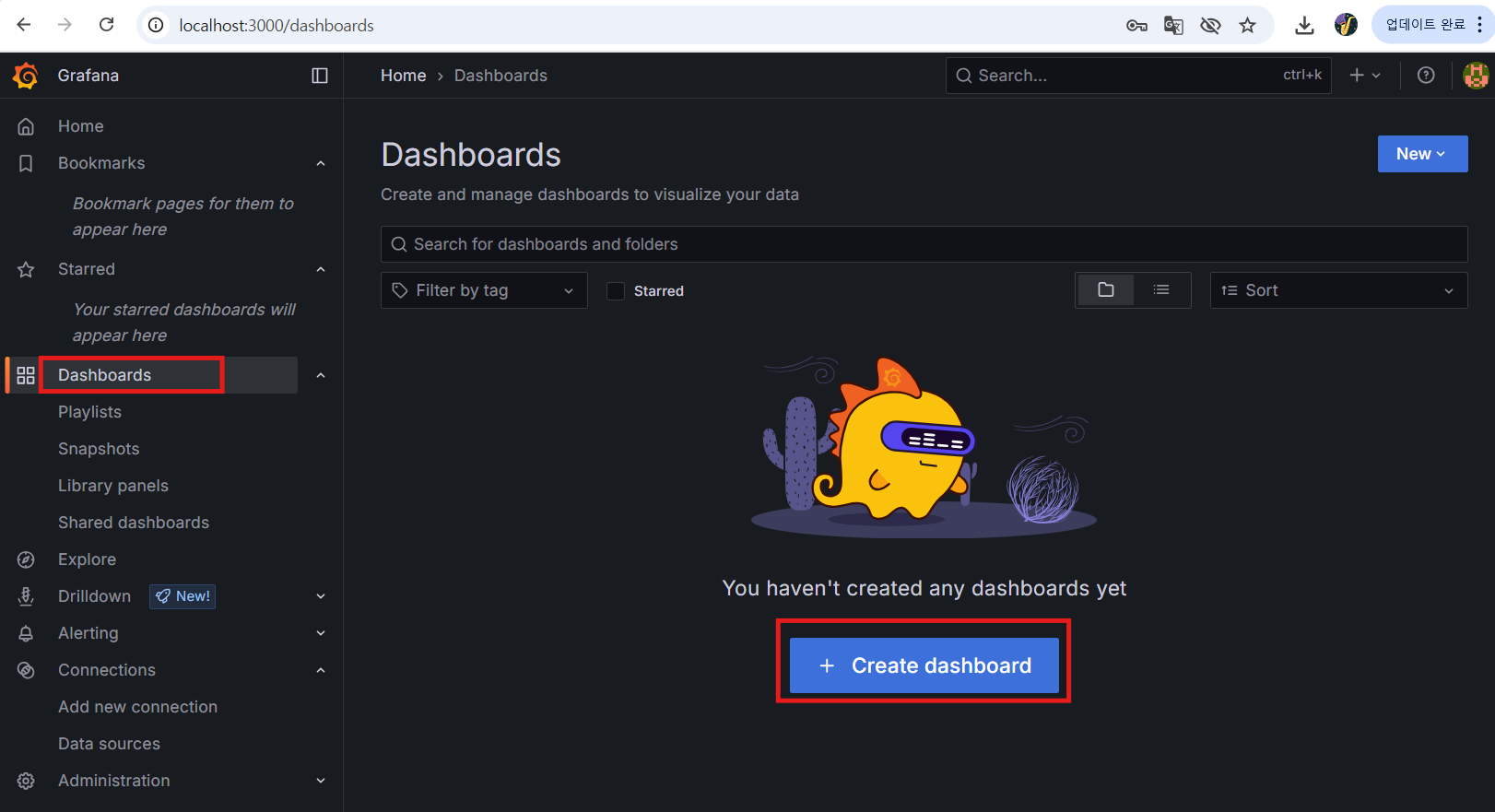Image resolution: width=1495 pixels, height=812 pixels.
Task: Click the Connections icon in sidebar
Action: click(x=26, y=670)
